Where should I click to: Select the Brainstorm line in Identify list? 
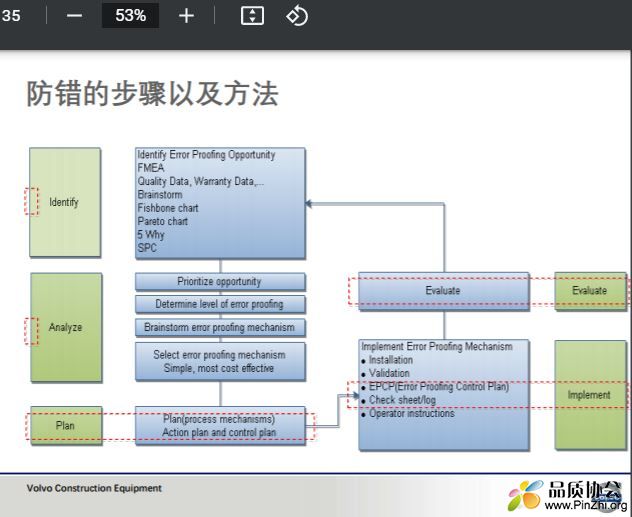[x=160, y=195]
